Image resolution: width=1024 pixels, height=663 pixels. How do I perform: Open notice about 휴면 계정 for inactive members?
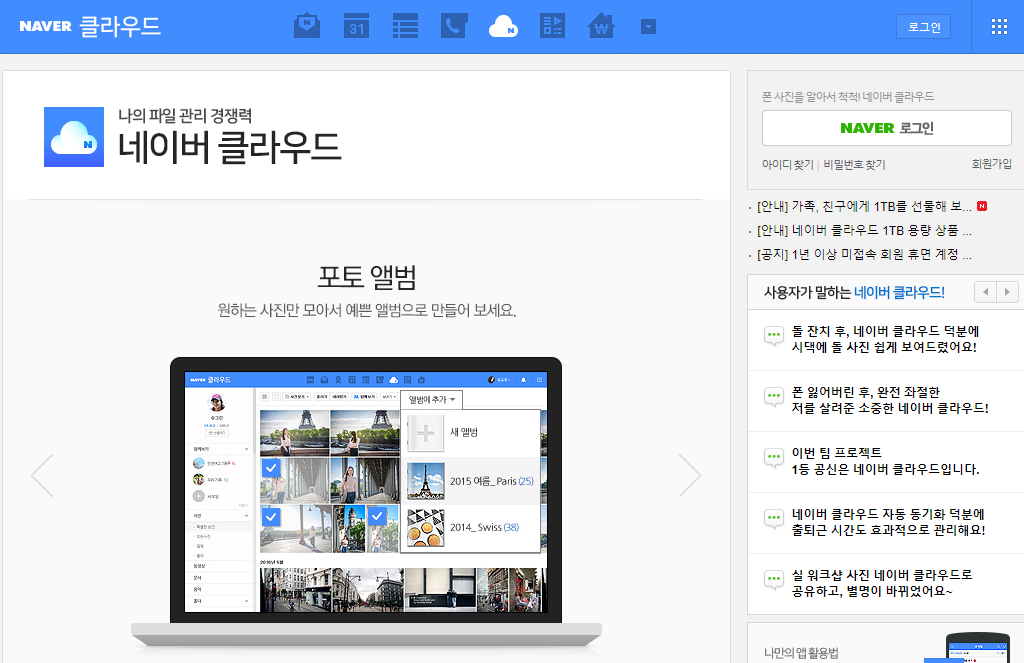pos(864,254)
